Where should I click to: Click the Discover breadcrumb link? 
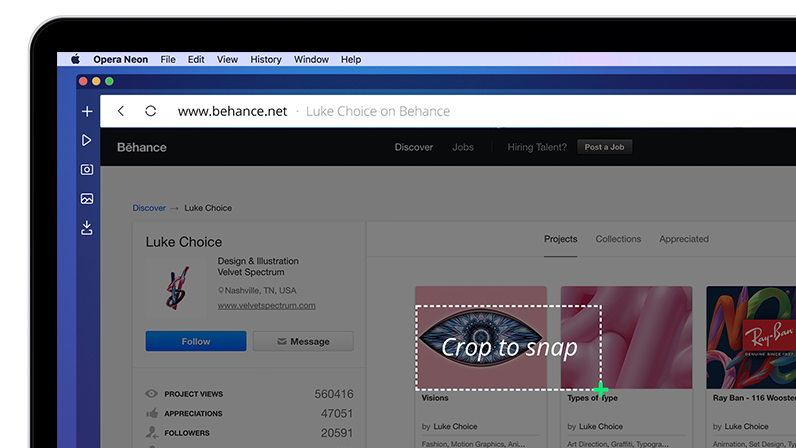(x=149, y=208)
